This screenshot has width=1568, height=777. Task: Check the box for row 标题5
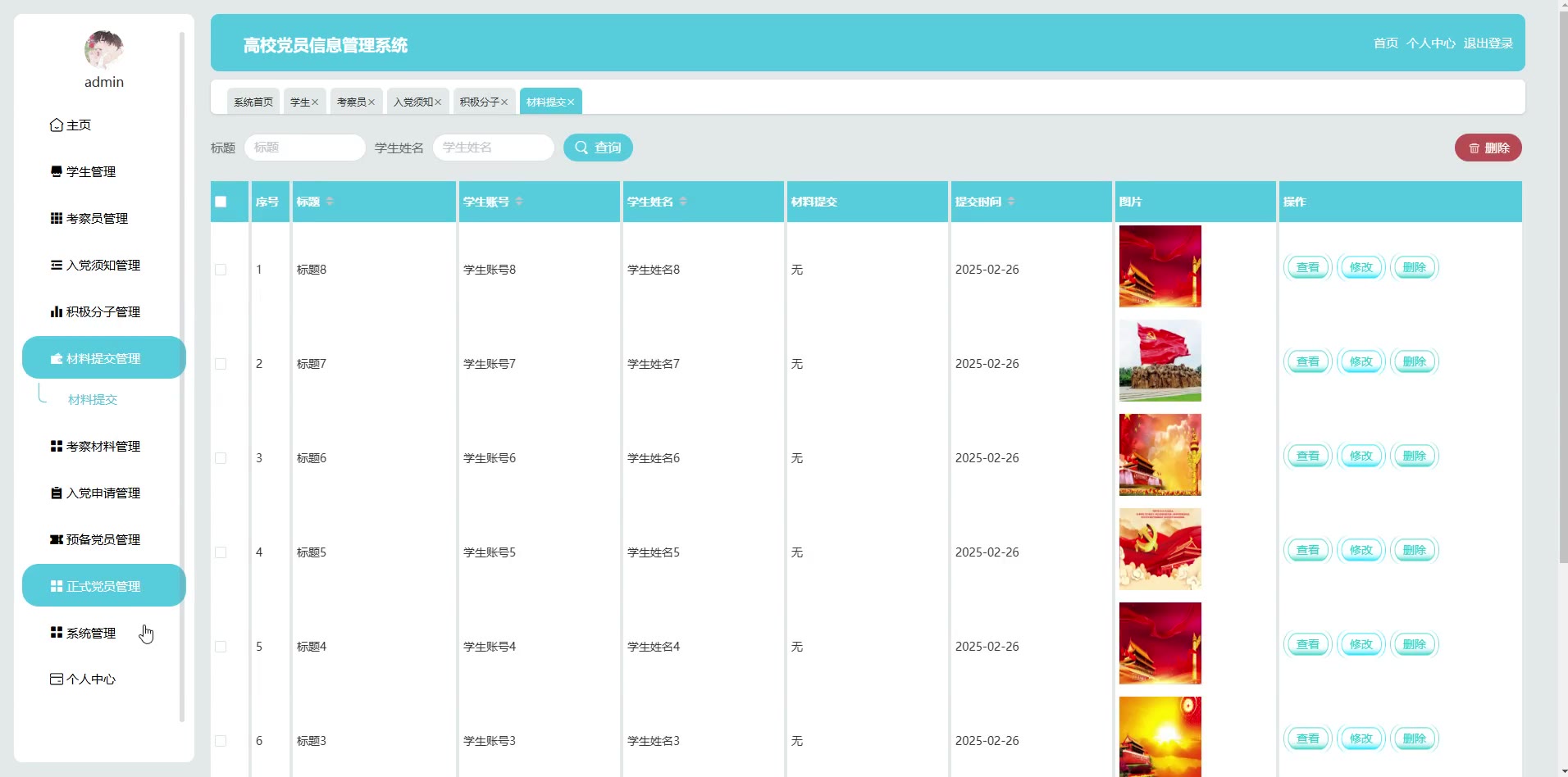221,552
